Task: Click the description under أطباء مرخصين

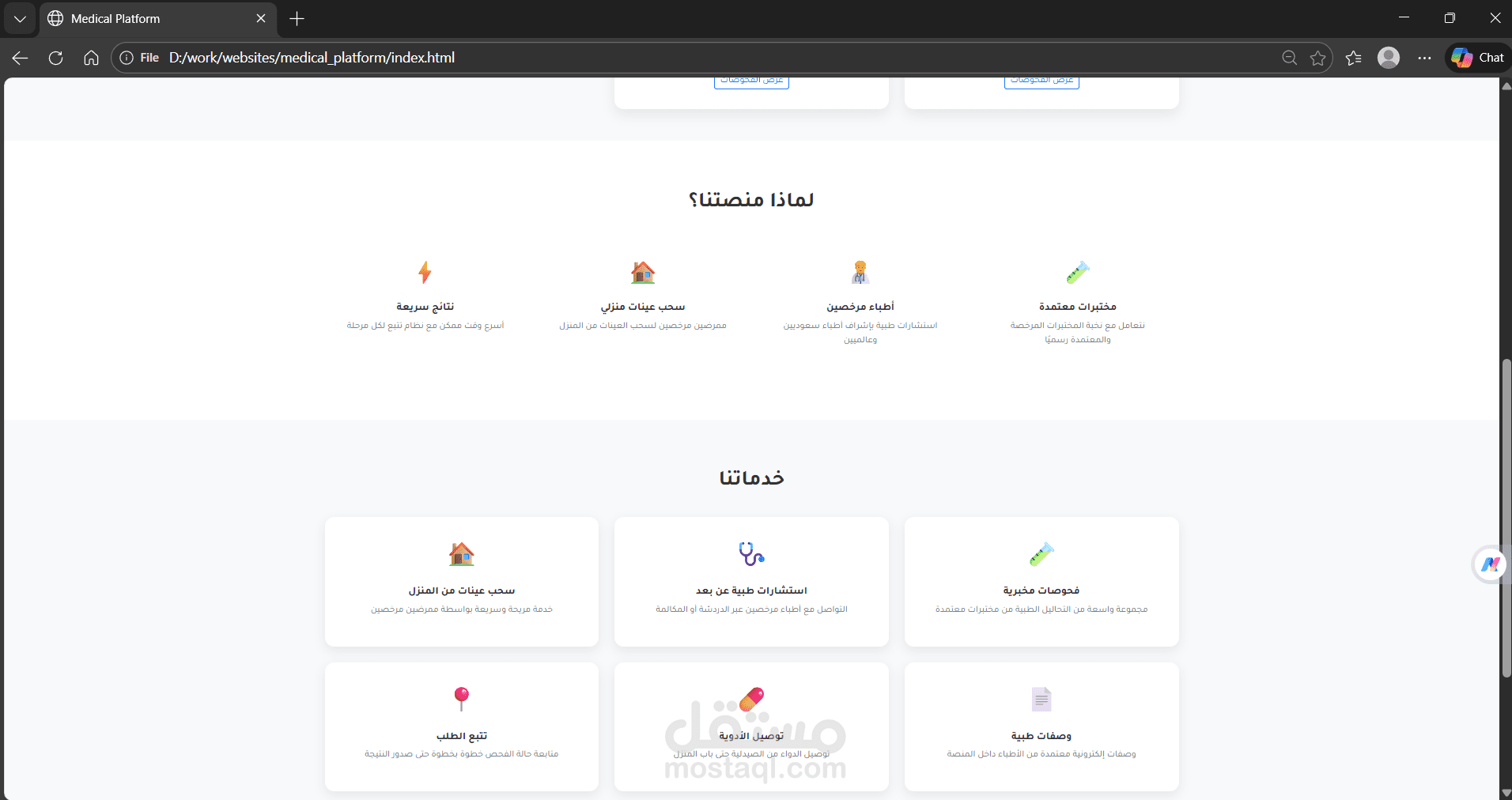Action: (x=860, y=333)
